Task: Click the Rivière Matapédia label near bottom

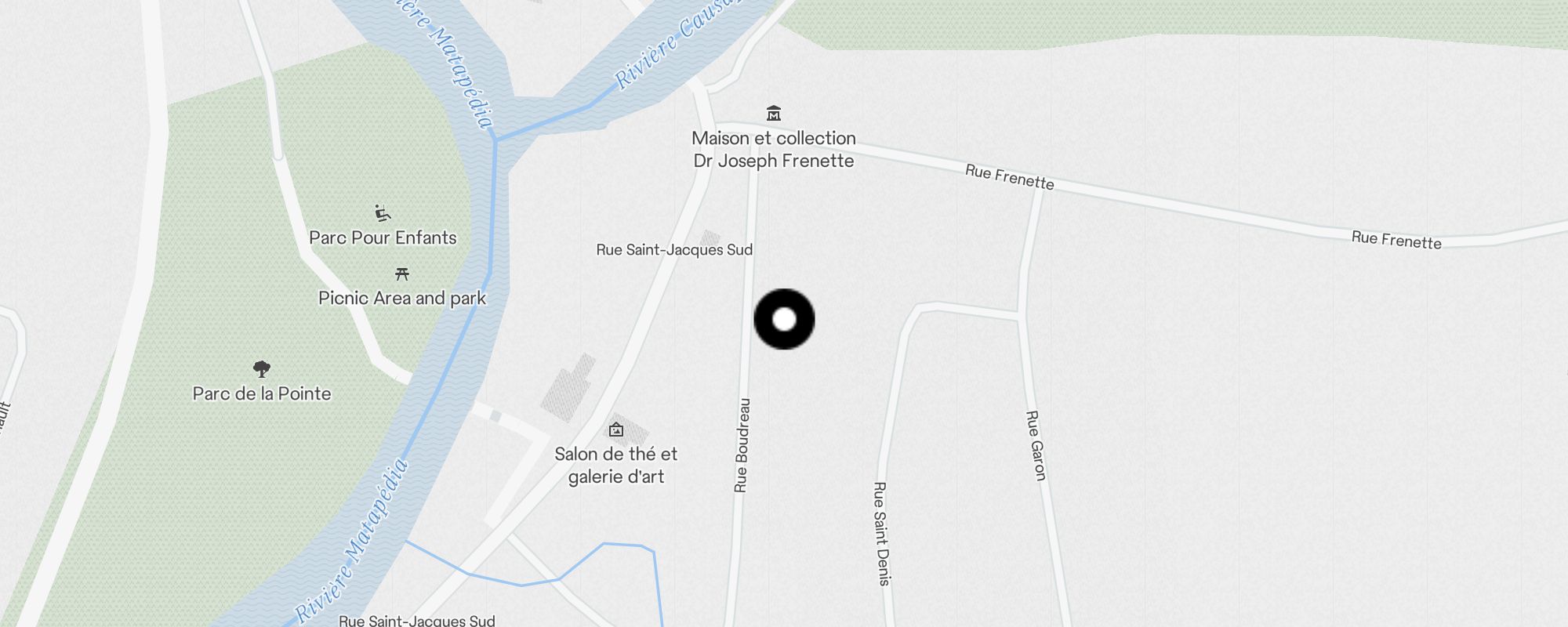Action: pyautogui.click(x=353, y=541)
